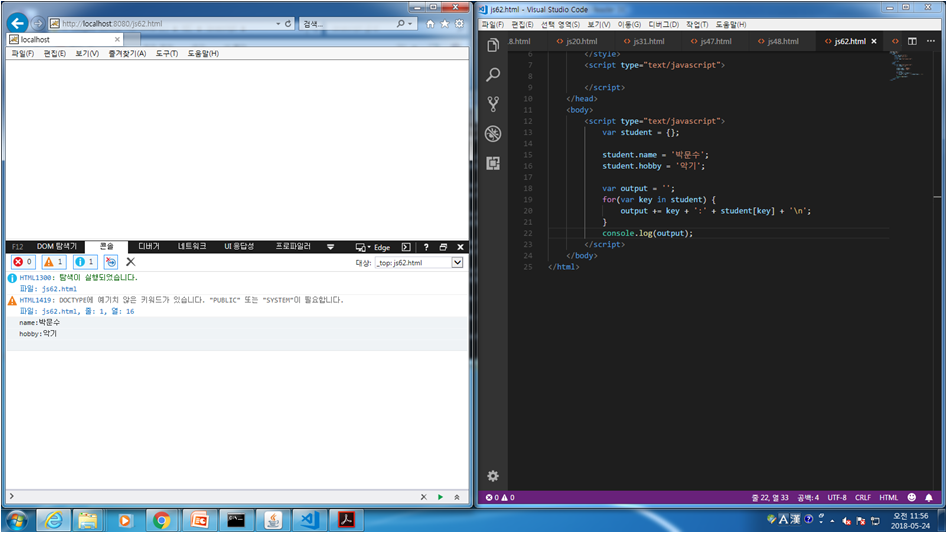Image resolution: width=947 pixels, height=533 pixels.
Task: Click the console command input line
Action: coord(211,497)
